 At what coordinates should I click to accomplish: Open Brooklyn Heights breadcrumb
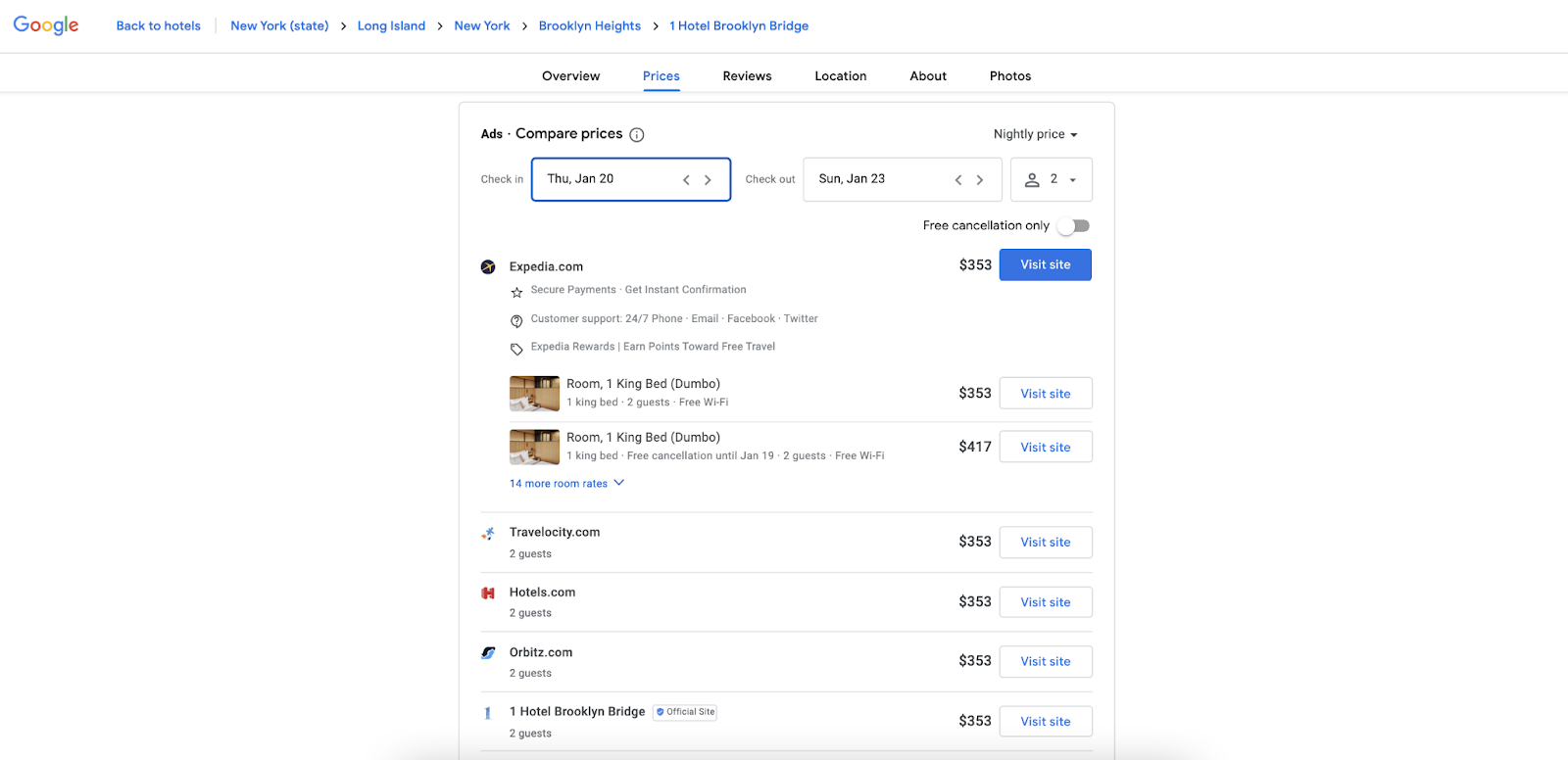click(590, 26)
